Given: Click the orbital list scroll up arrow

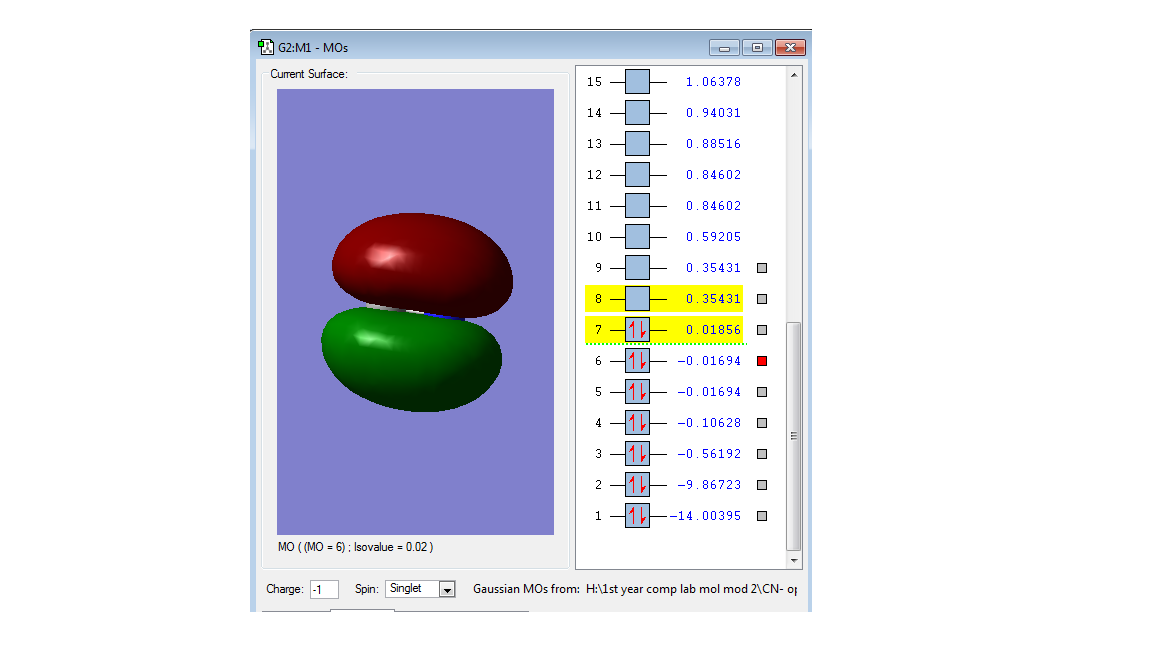Looking at the screenshot, I should coord(793,75).
